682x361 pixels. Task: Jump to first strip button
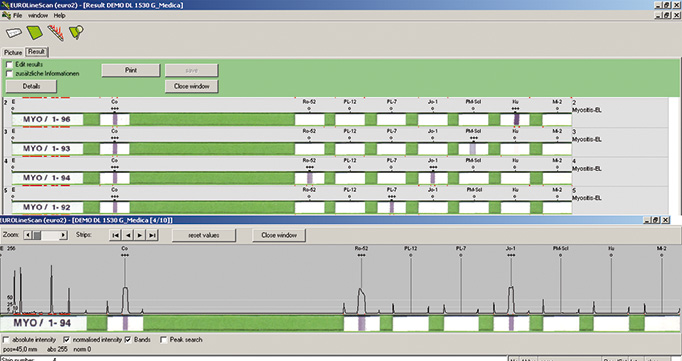(115, 235)
